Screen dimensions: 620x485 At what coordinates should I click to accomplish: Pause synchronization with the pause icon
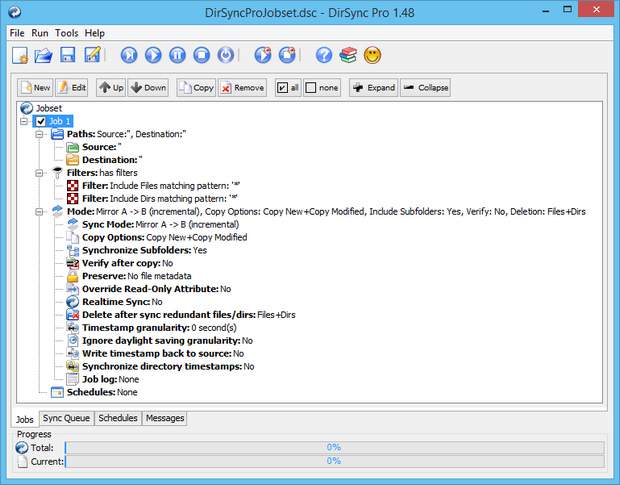(x=178, y=55)
